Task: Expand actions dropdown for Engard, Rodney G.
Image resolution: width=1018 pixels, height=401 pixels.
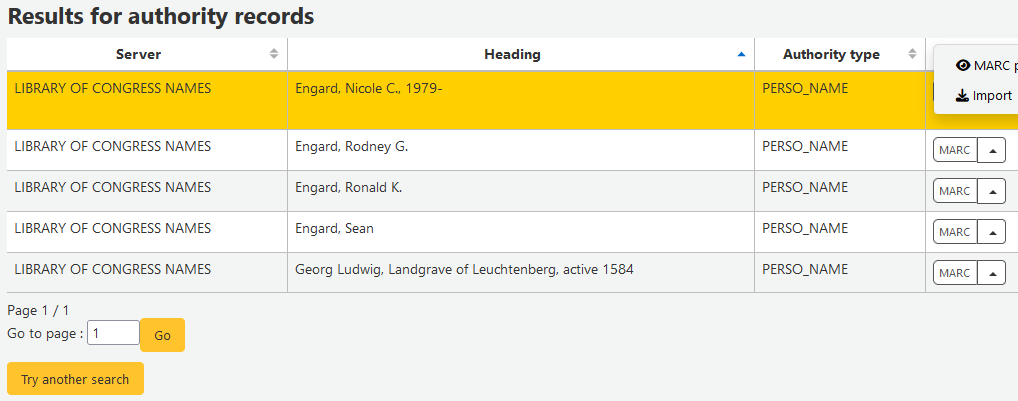Action: tap(991, 150)
